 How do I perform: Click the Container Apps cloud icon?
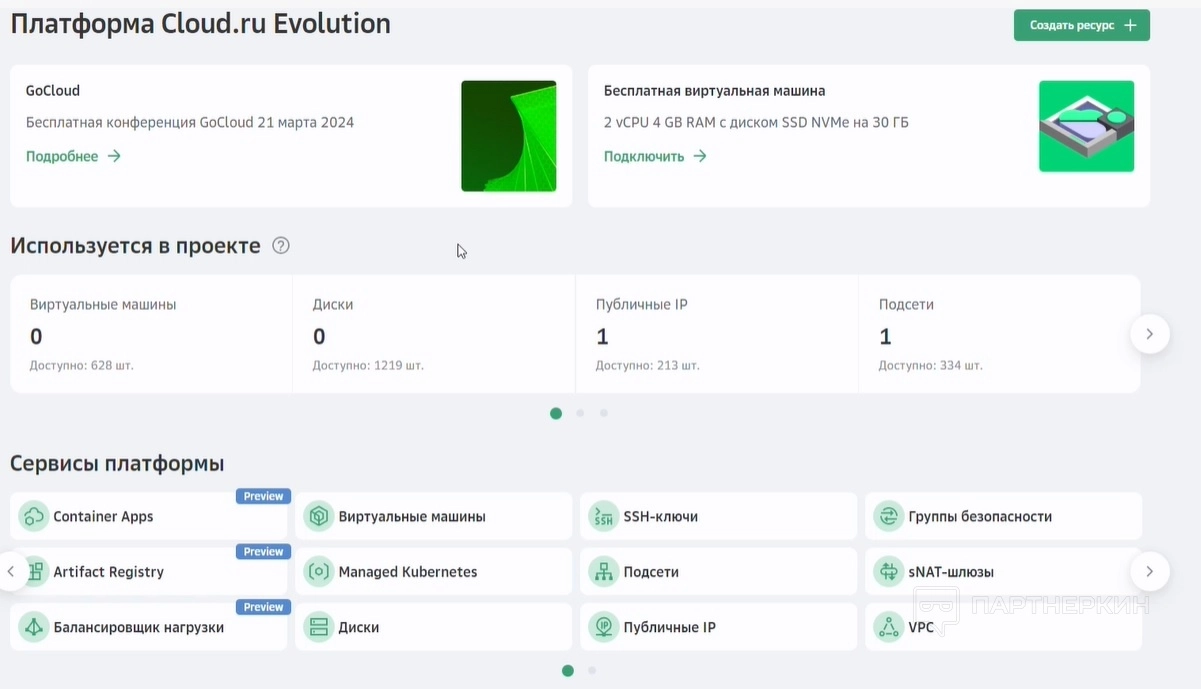coord(34,517)
